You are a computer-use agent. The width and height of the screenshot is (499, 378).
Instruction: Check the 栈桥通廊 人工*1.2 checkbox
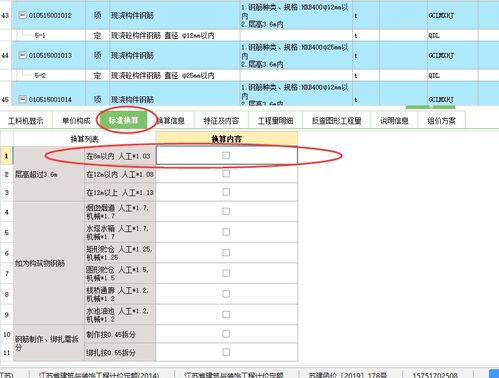click(x=226, y=294)
